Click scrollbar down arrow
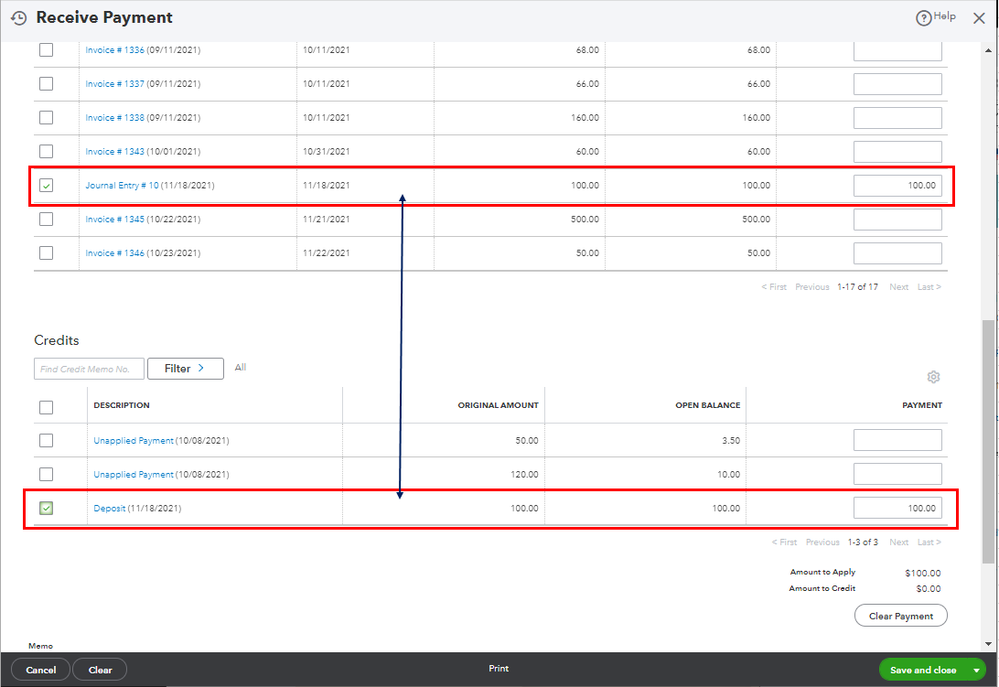This screenshot has height=687, width=999. 988,644
